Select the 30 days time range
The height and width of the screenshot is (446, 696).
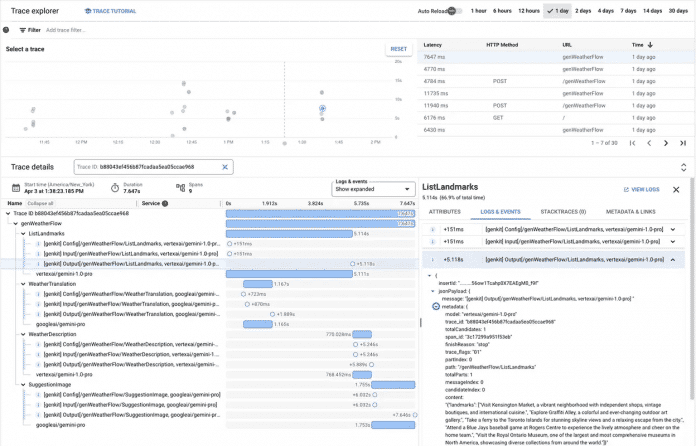point(679,11)
